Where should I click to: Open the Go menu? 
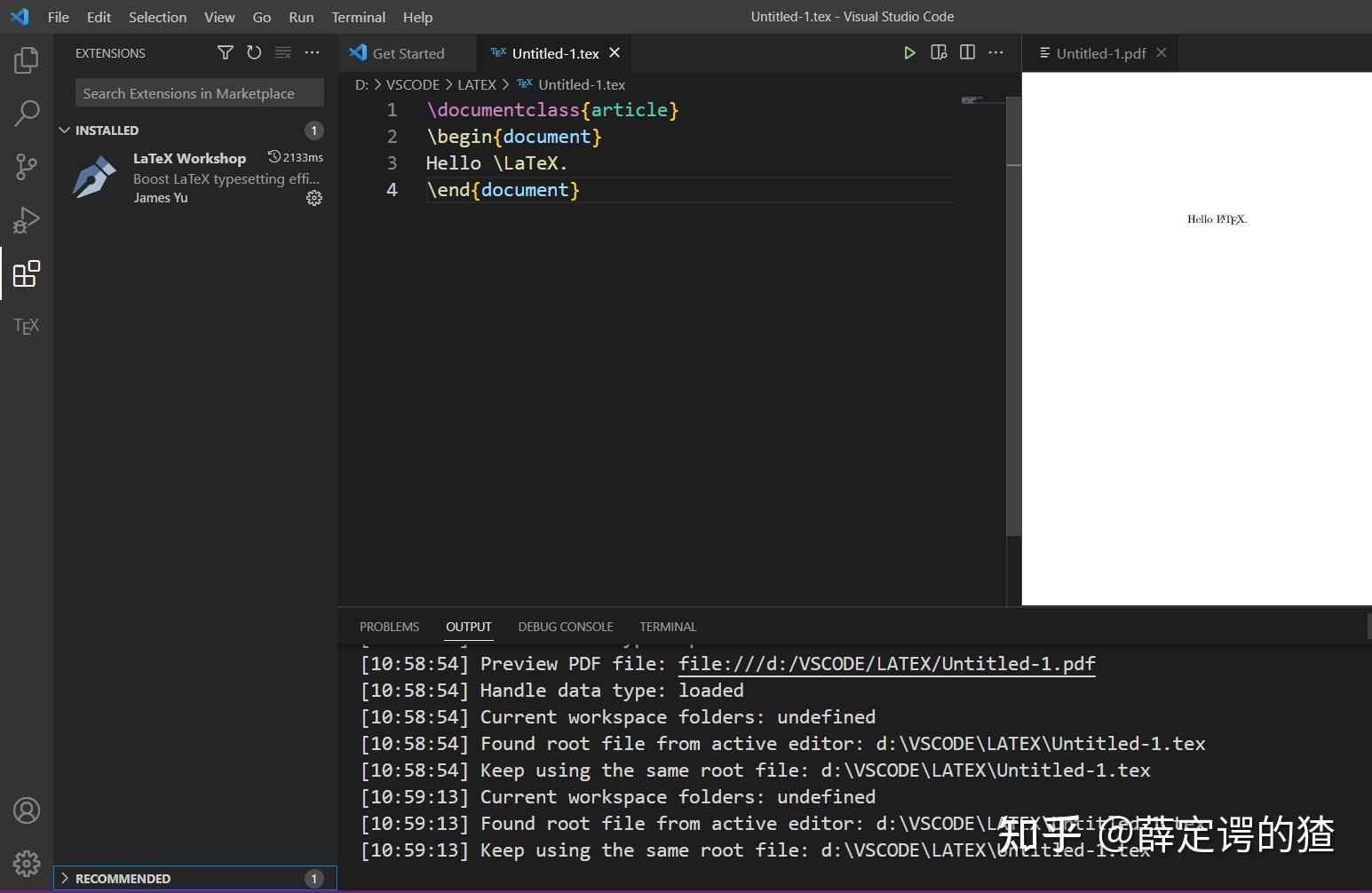[x=262, y=17]
